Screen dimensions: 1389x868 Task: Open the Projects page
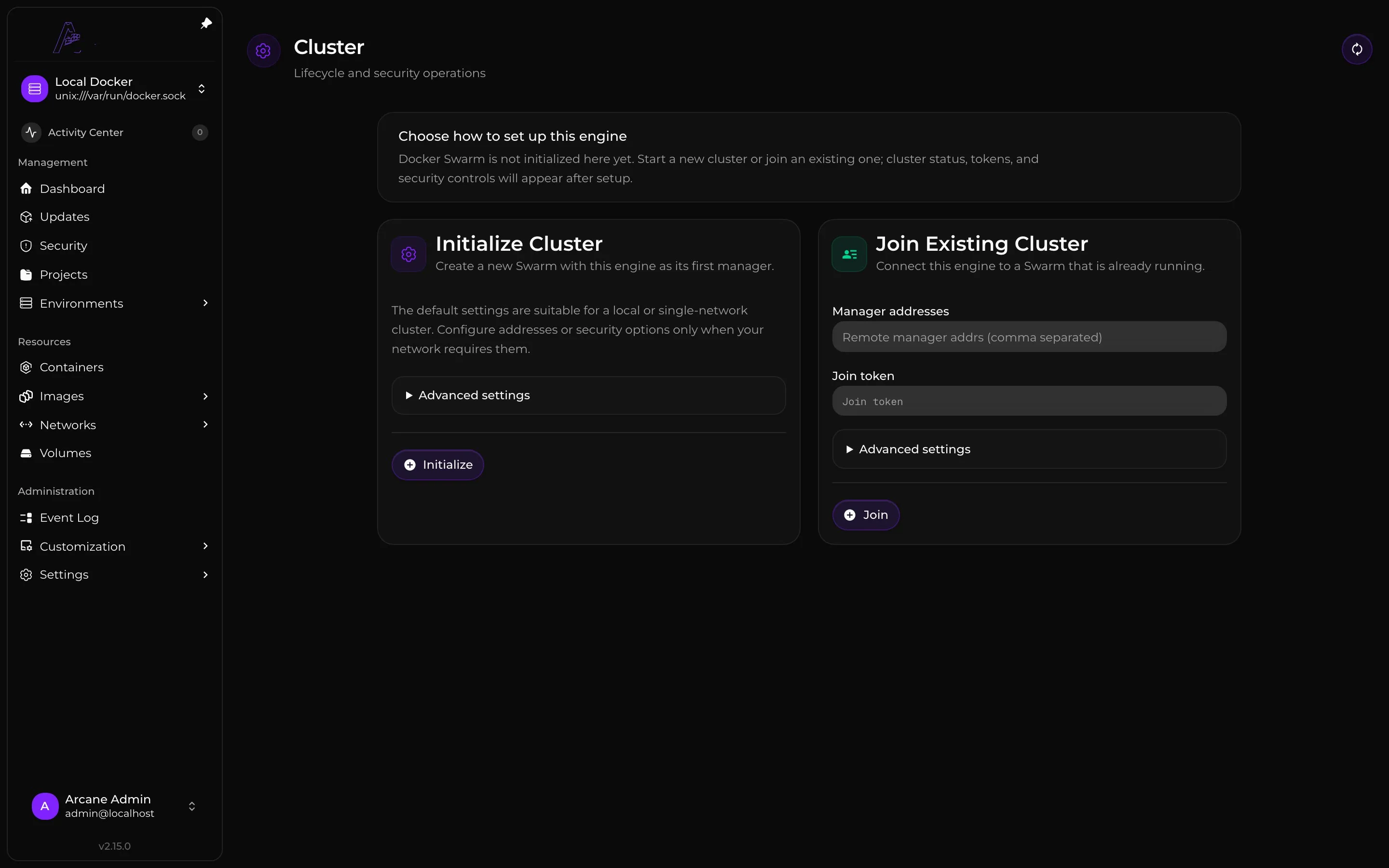(x=114, y=274)
